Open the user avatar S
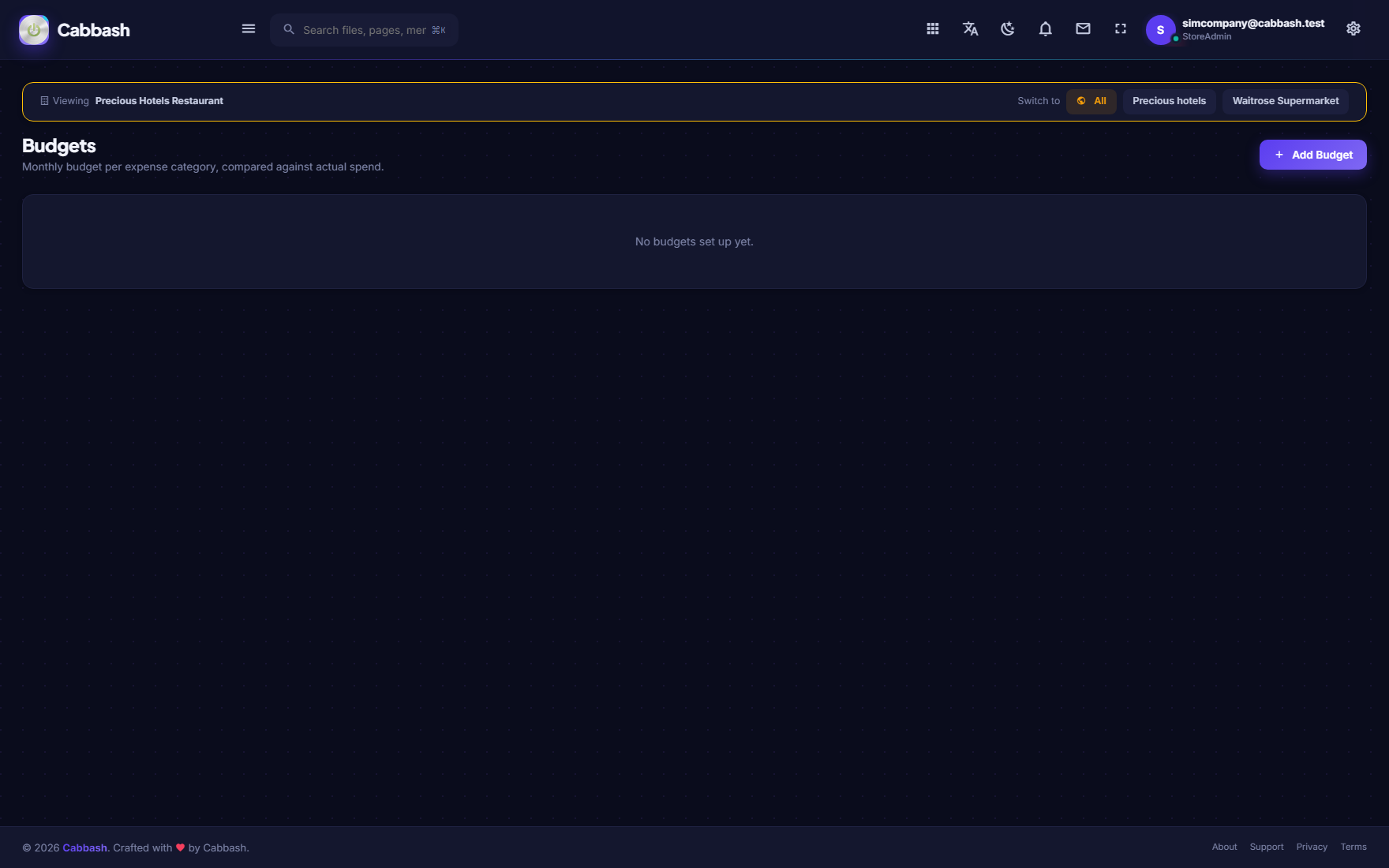The height and width of the screenshot is (868, 1389). click(1160, 30)
